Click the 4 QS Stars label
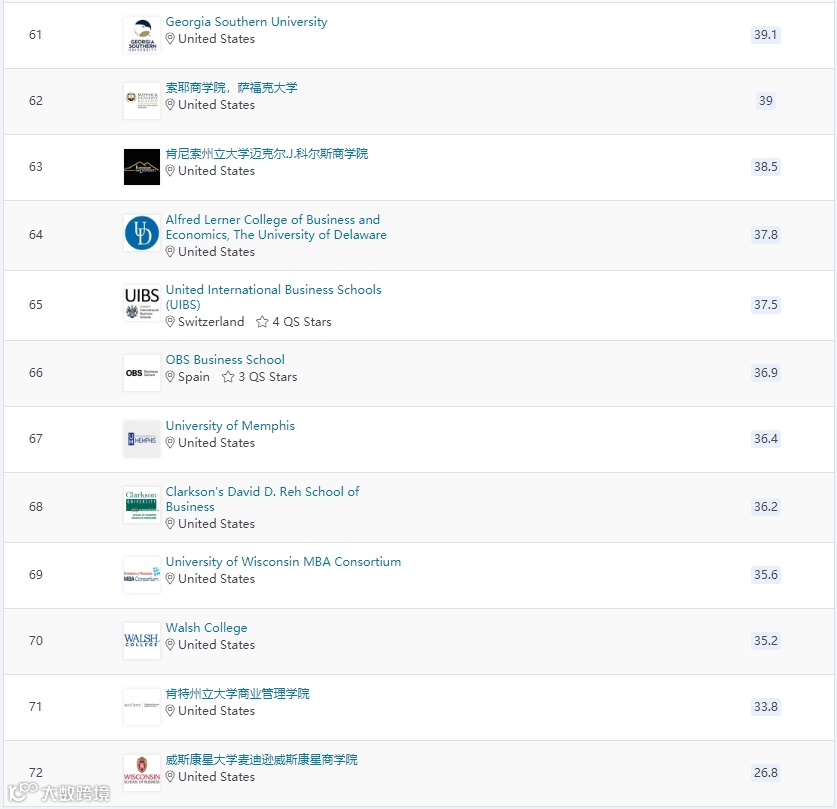This screenshot has height=809, width=837. [302, 322]
